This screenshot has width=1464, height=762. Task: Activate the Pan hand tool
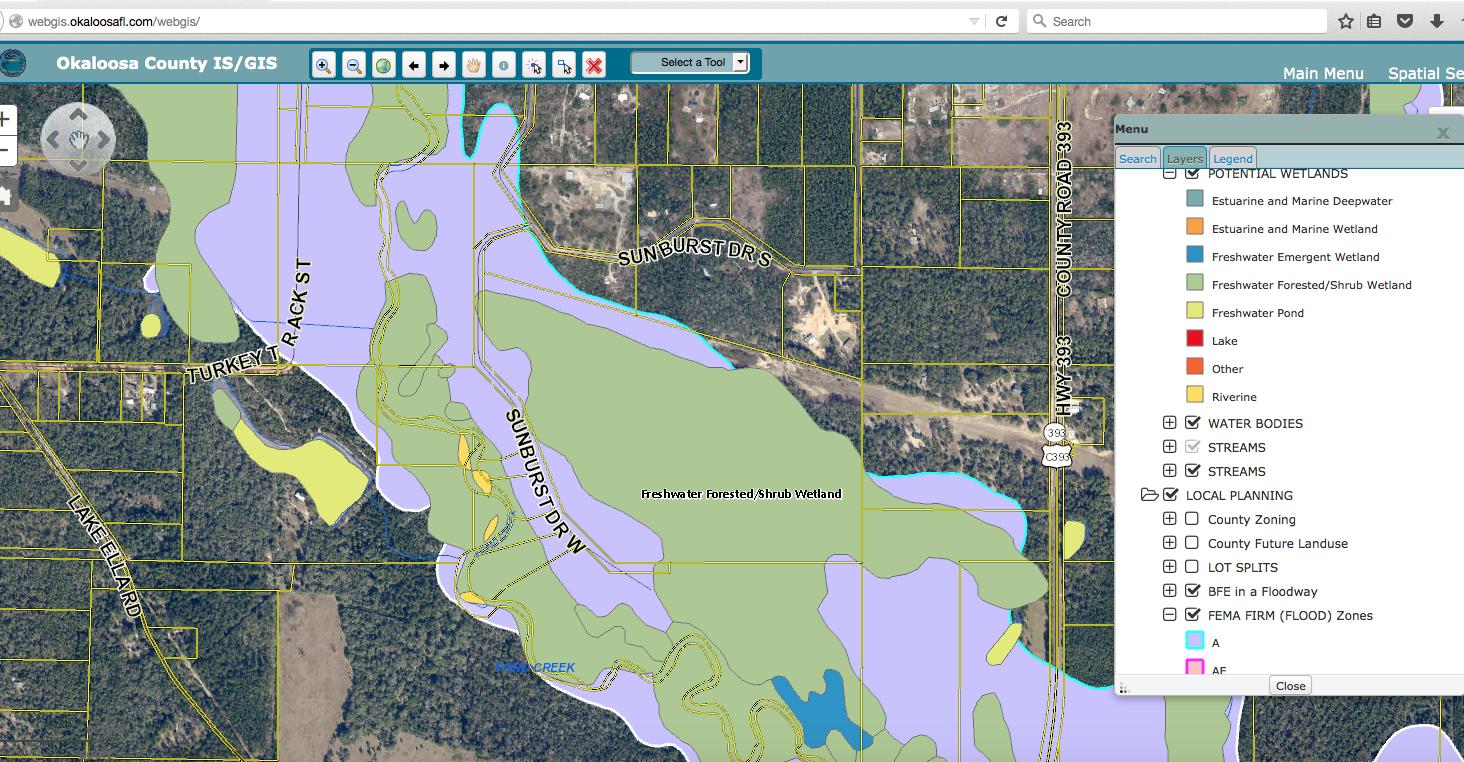473,66
